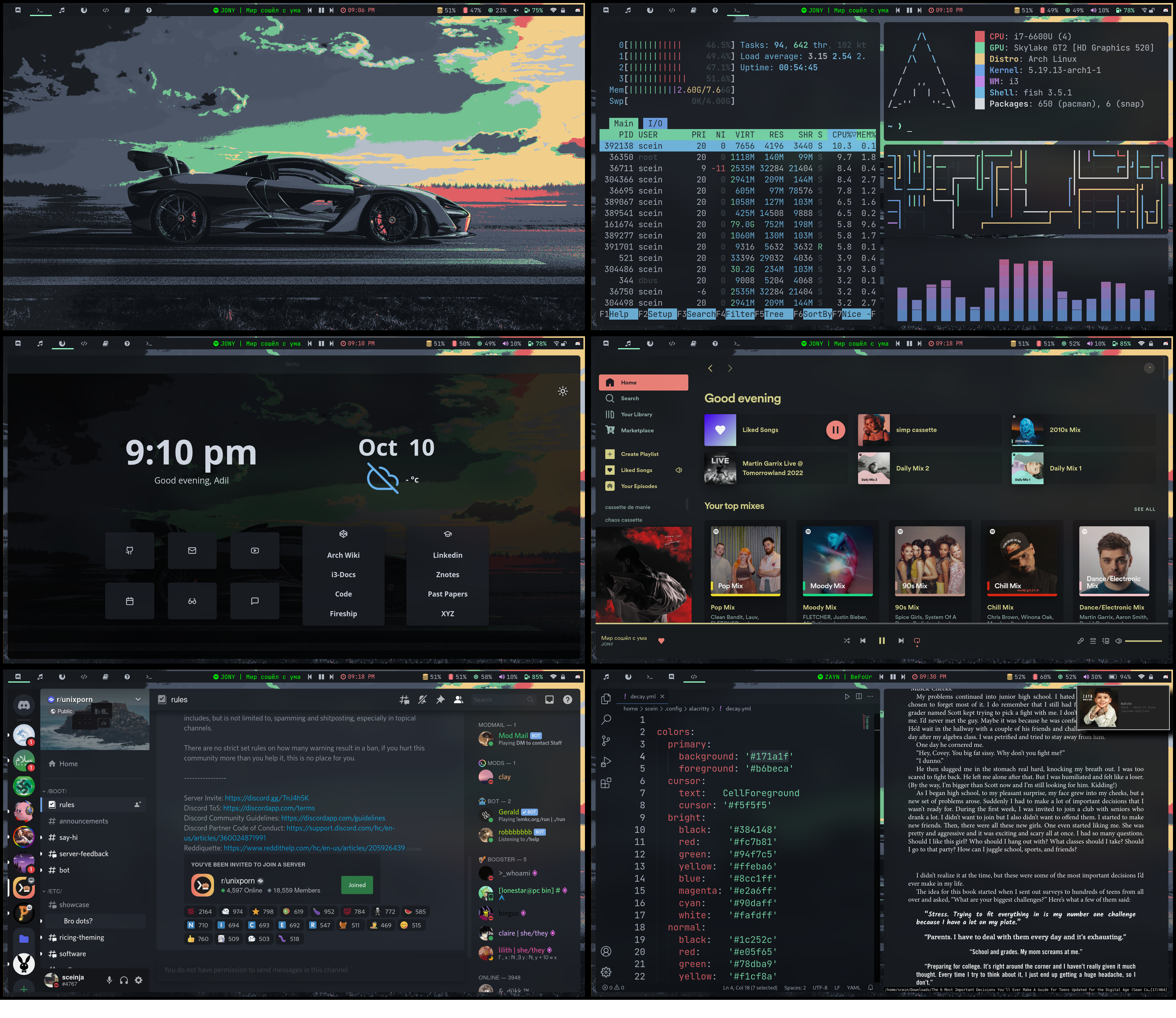The image size is (1176, 1018).
Task: Click the Discord pinned messages icon
Action: [440, 700]
